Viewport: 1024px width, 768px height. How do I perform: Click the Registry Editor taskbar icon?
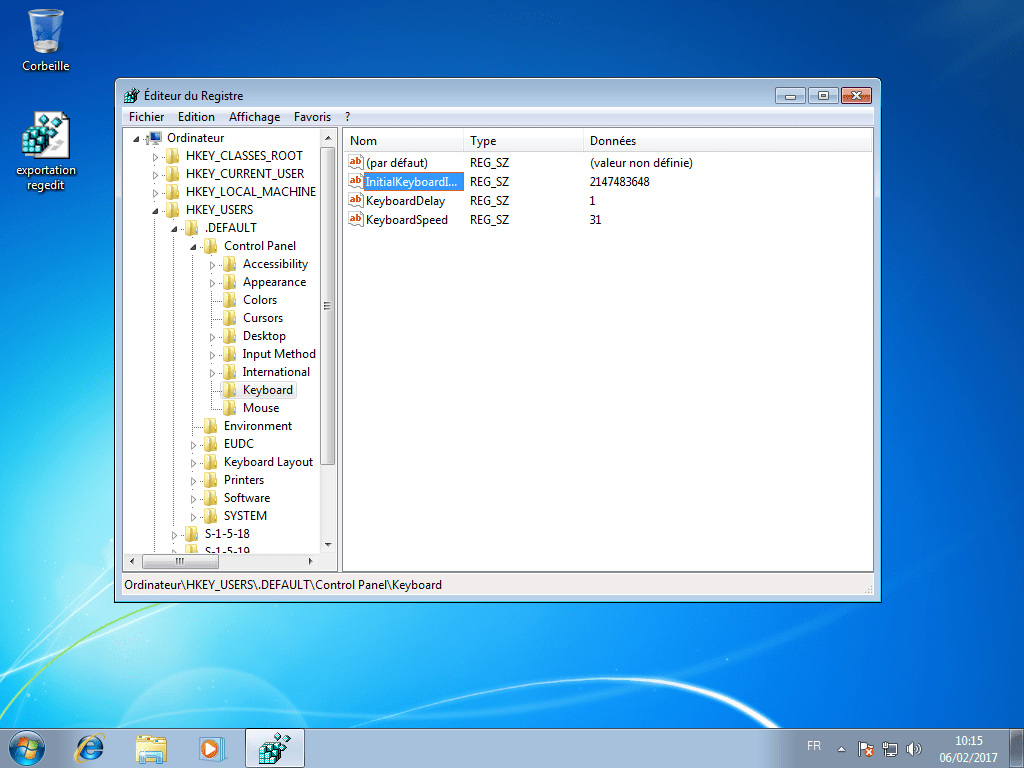pyautogui.click(x=274, y=747)
